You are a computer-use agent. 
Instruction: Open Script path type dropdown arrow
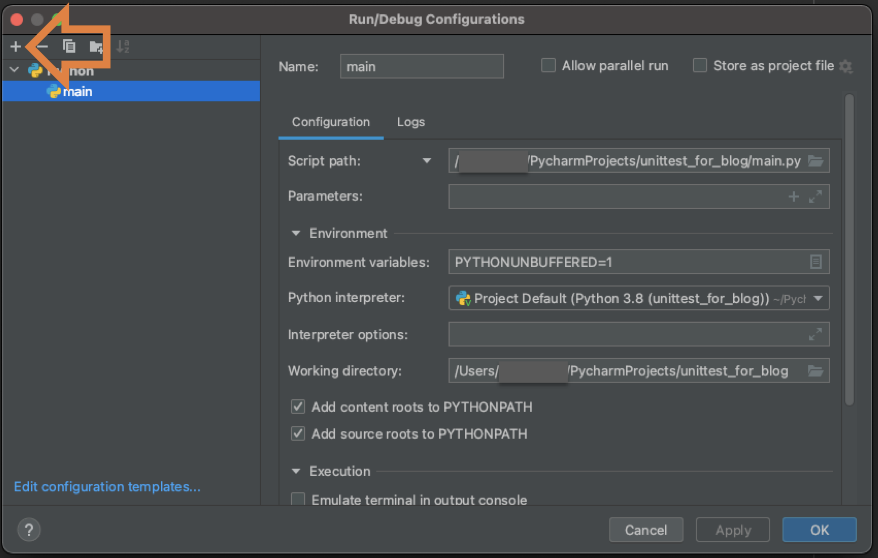pos(427,161)
